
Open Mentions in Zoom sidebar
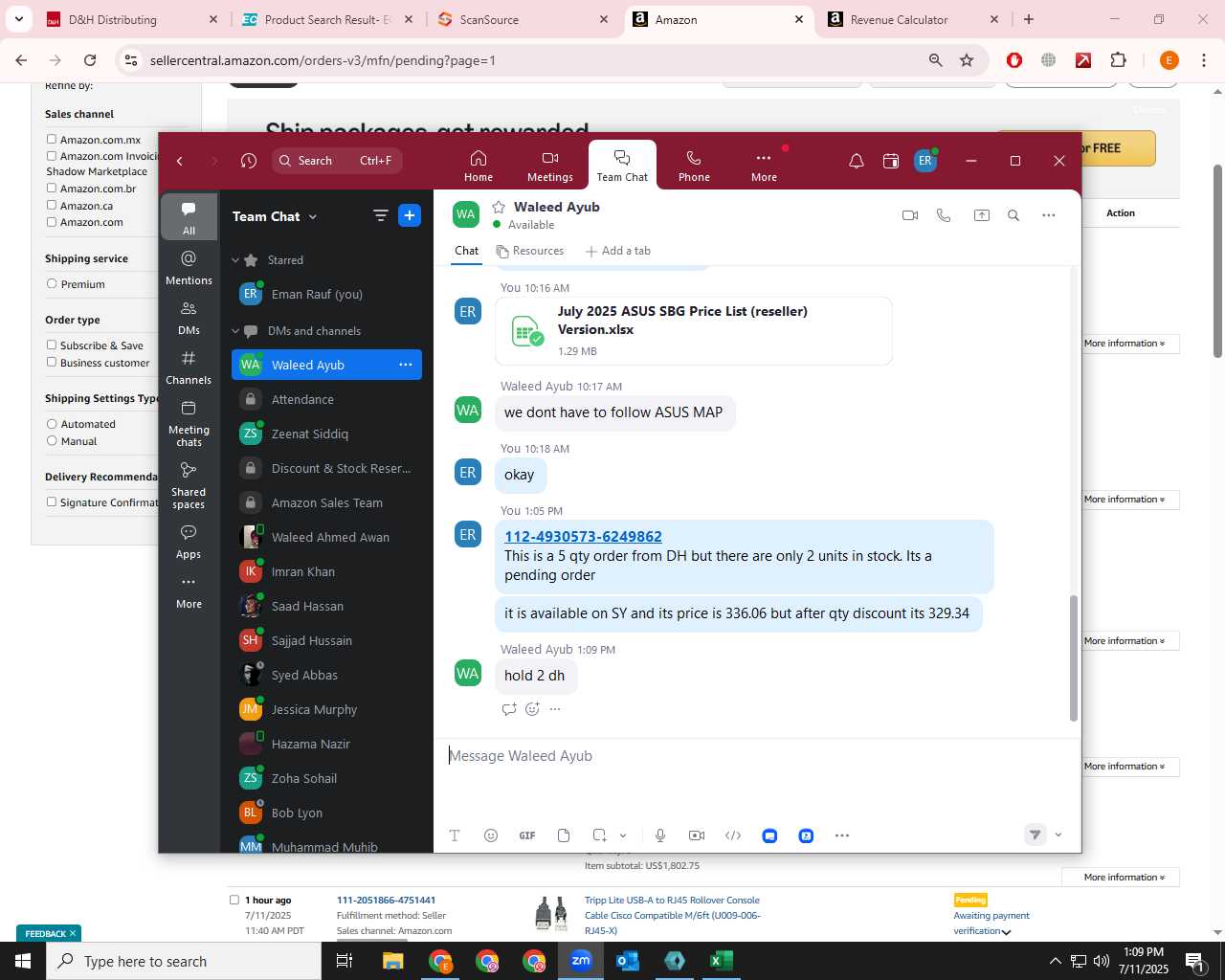tap(189, 268)
